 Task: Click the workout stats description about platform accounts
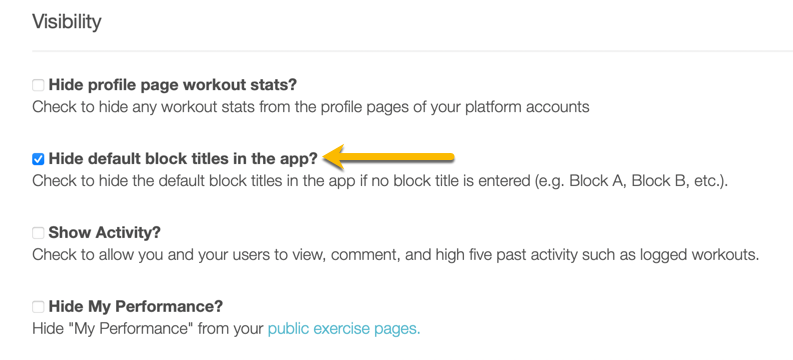coord(311,107)
